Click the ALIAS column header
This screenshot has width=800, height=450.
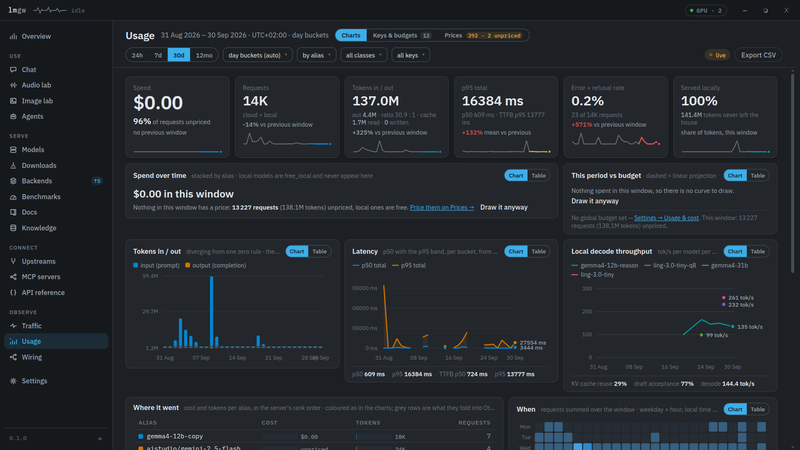click(147, 423)
